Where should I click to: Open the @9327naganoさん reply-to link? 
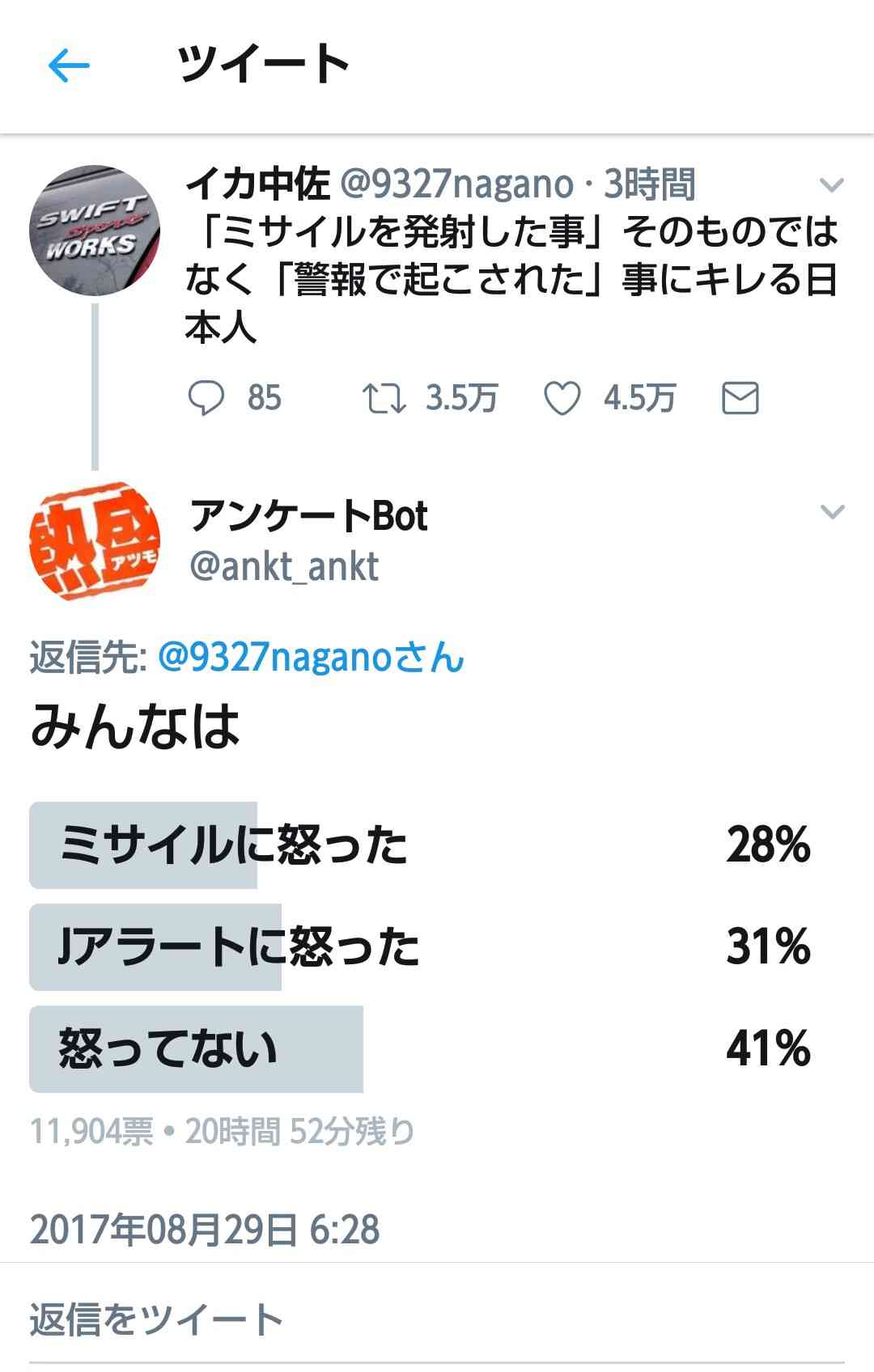click(312, 658)
